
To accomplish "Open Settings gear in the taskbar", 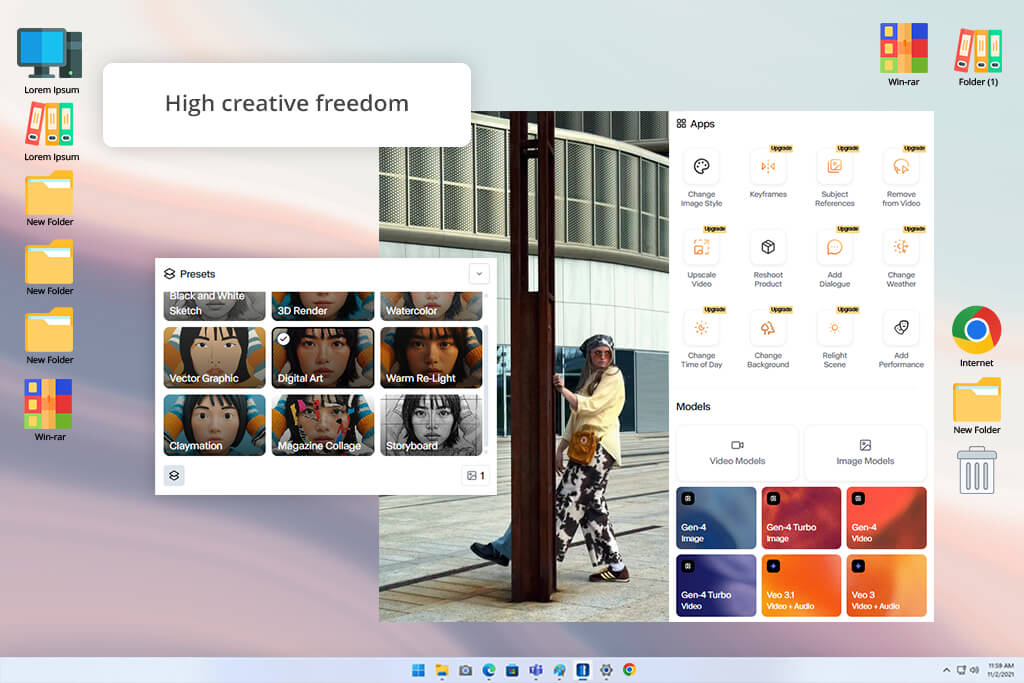I will tap(606, 670).
